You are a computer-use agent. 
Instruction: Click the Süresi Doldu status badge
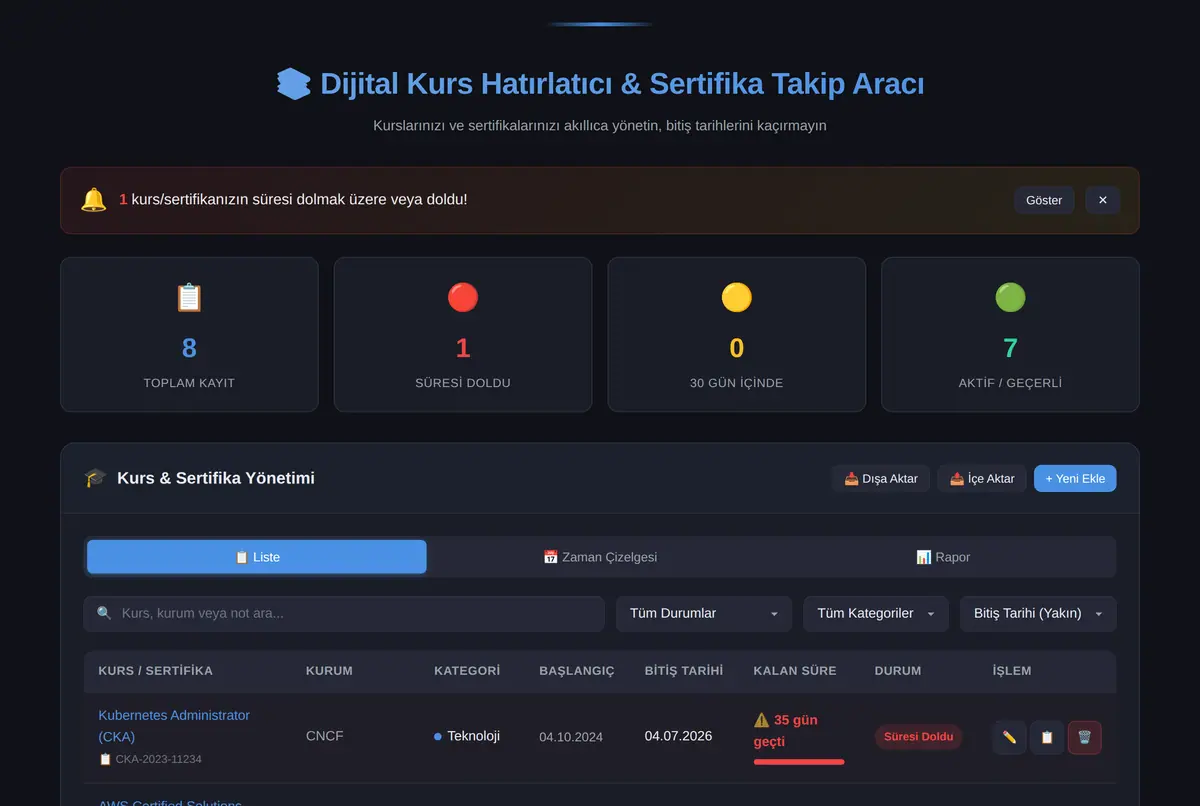[919, 737]
